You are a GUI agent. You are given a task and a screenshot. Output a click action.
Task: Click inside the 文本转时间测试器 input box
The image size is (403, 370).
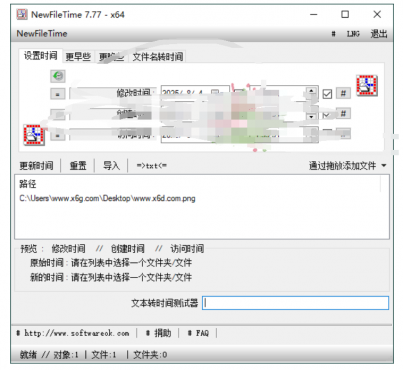pyautogui.click(x=295, y=303)
